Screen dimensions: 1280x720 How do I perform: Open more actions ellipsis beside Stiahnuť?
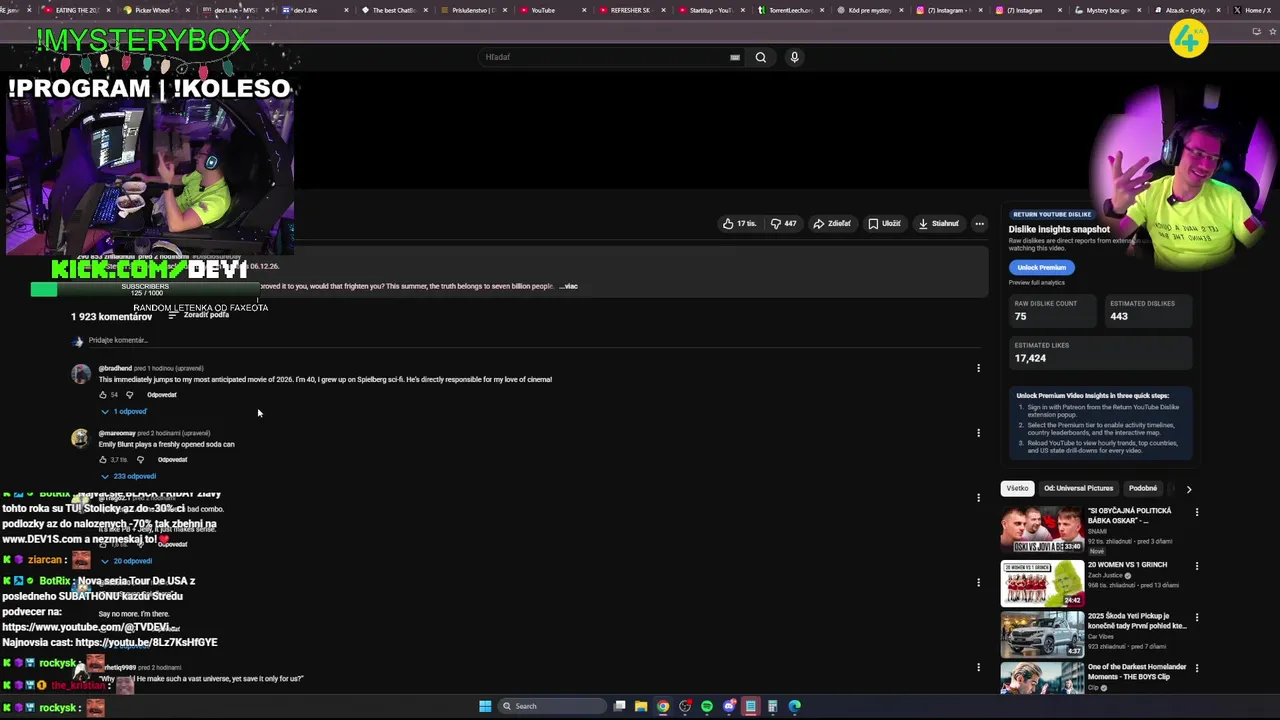[980, 224]
